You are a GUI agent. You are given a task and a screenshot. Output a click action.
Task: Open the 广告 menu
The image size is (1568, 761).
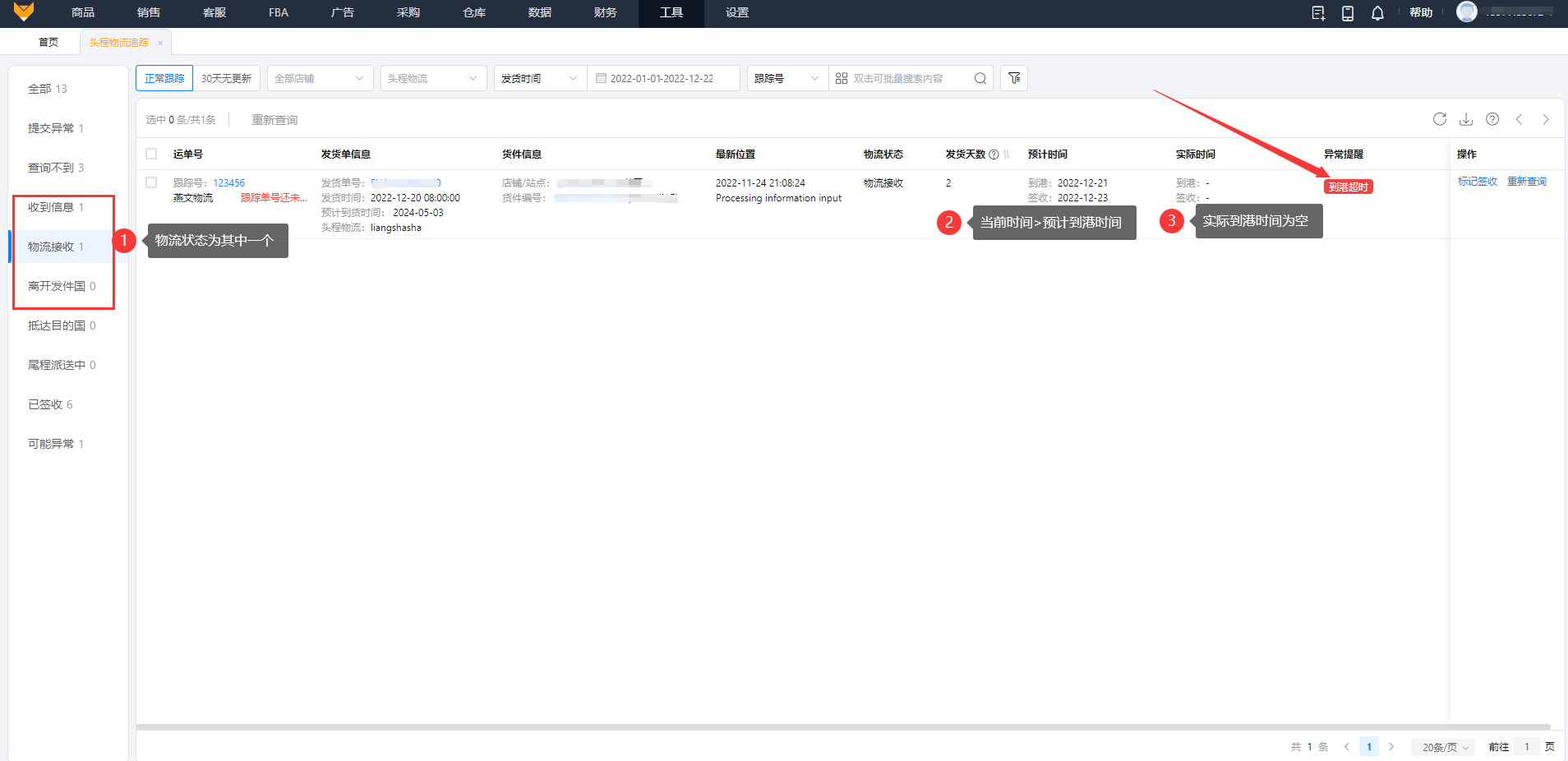point(343,12)
